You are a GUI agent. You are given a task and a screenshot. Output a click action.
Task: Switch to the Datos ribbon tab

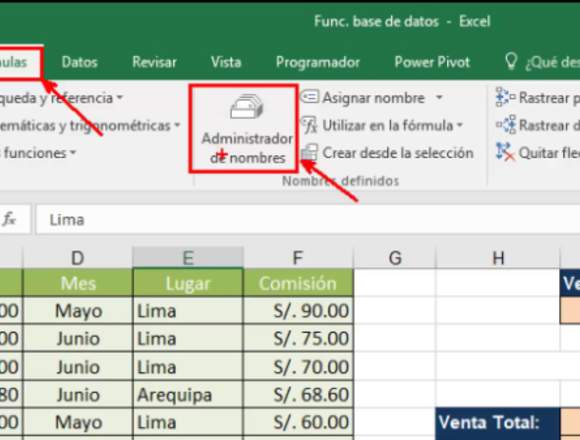[x=80, y=62]
